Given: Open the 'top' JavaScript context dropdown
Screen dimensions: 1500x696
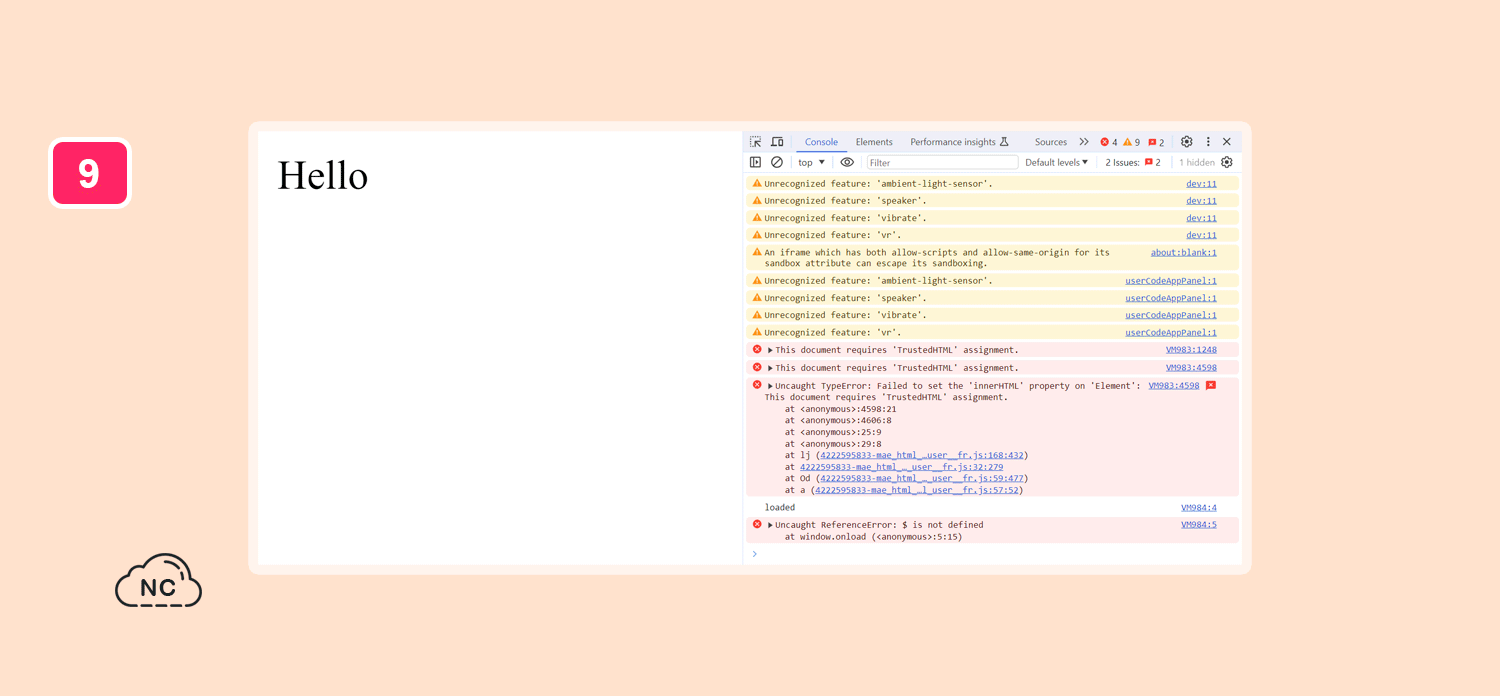Looking at the screenshot, I should click(812, 162).
